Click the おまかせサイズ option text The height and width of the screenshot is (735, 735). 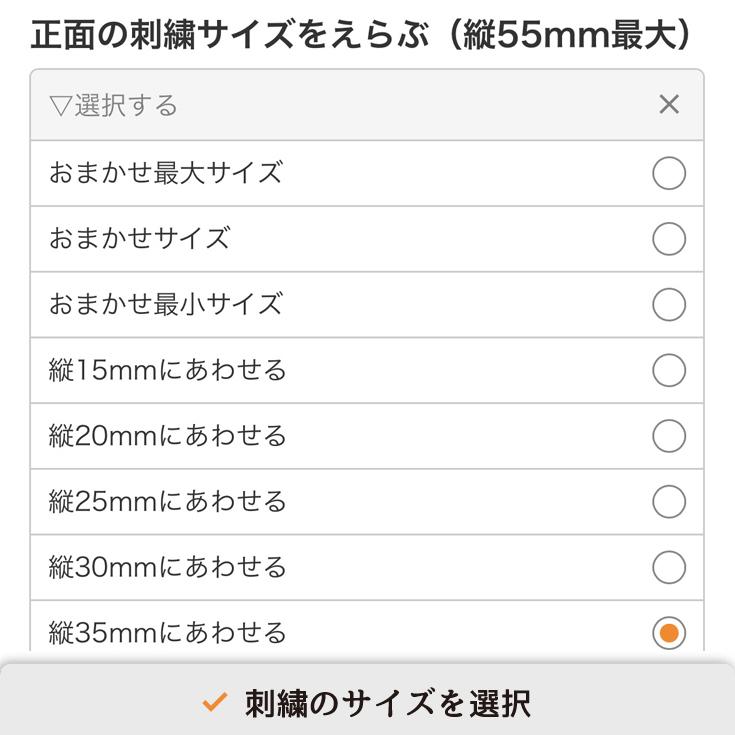pyautogui.click(x=139, y=239)
